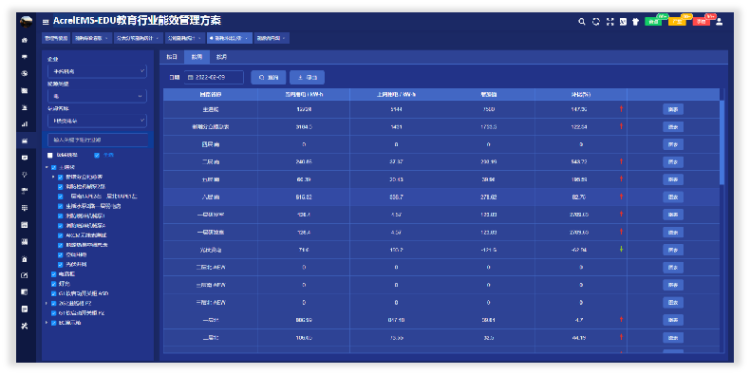Click the globe icon in left sidebar

25,74
